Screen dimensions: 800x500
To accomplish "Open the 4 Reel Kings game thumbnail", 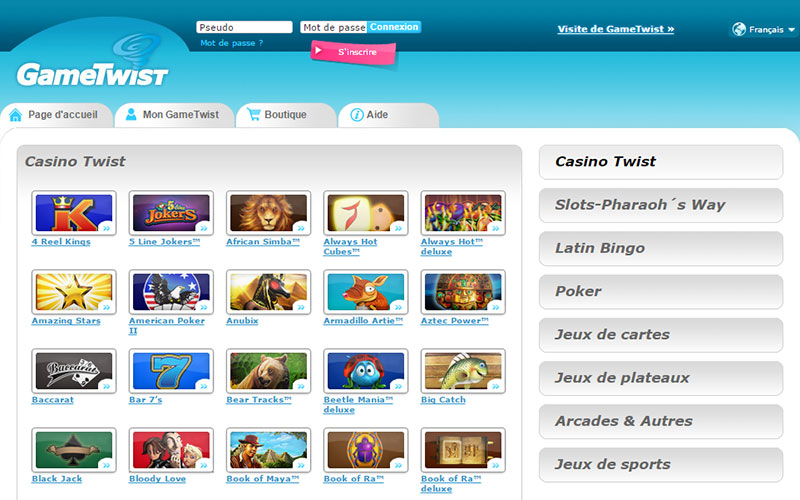I will [x=74, y=213].
